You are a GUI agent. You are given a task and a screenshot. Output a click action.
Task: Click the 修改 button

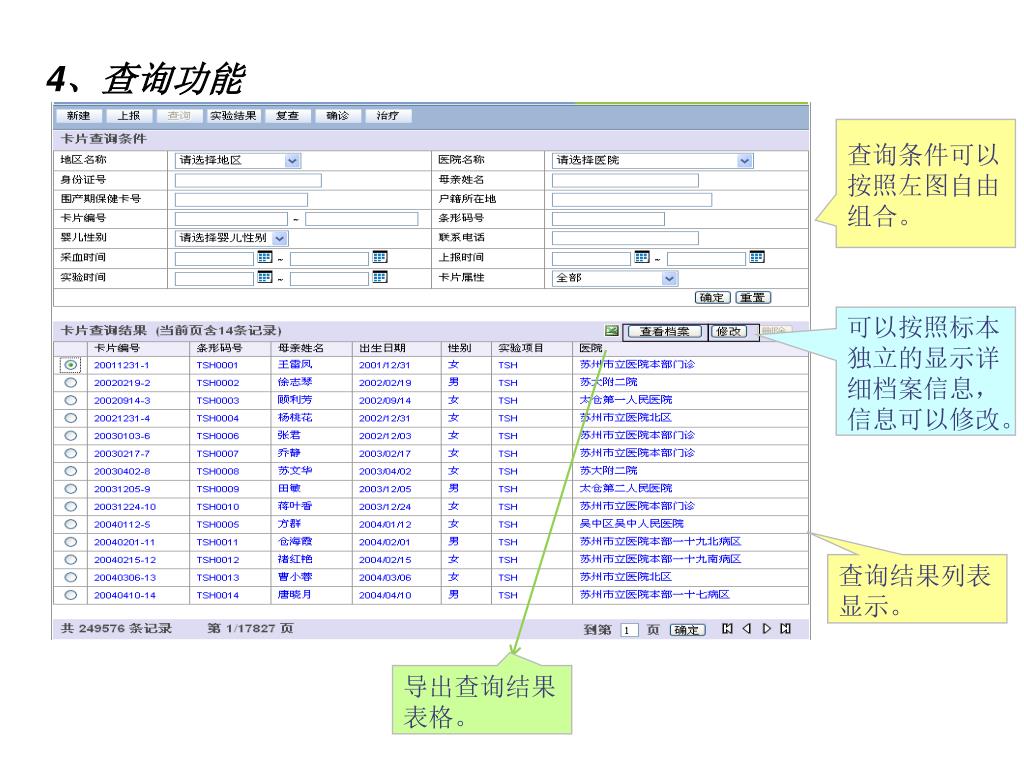coord(728,332)
